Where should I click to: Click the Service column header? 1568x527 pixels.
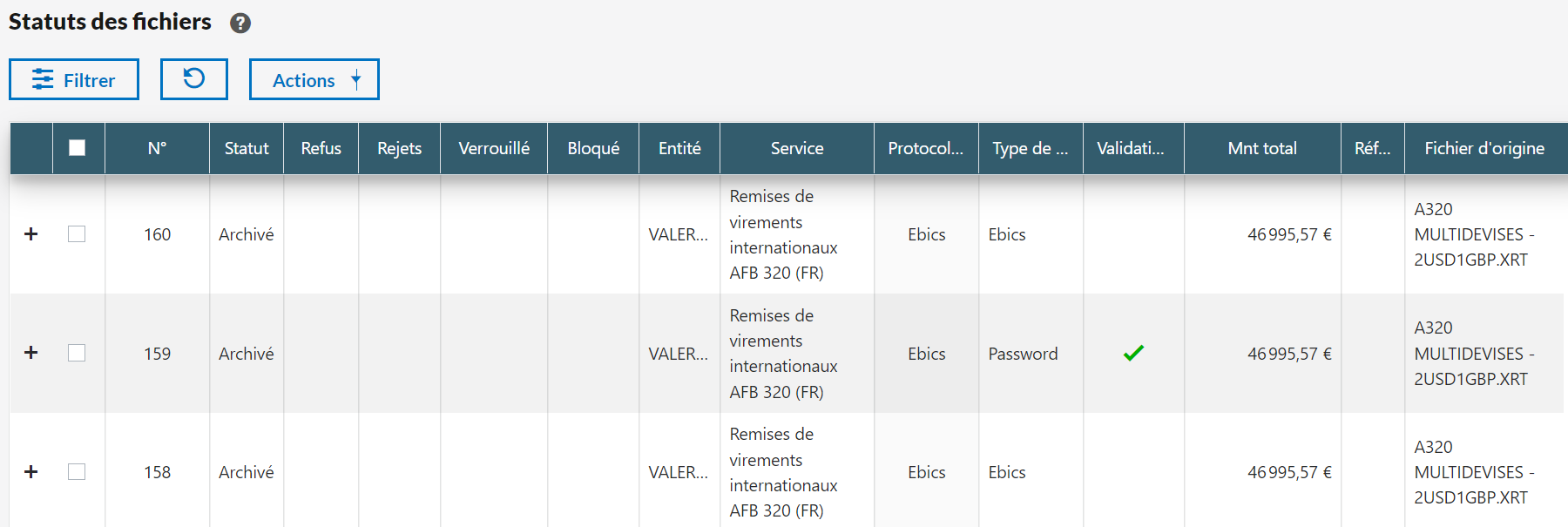click(796, 148)
